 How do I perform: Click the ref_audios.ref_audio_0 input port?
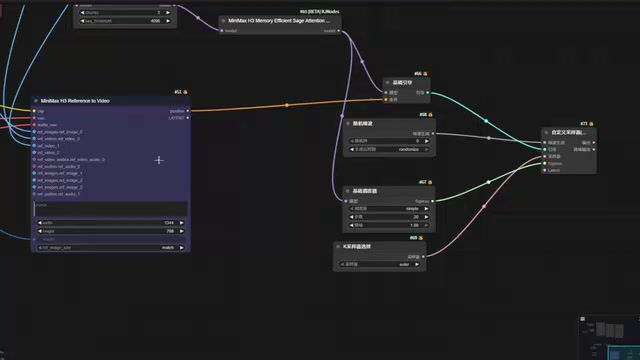click(34, 167)
